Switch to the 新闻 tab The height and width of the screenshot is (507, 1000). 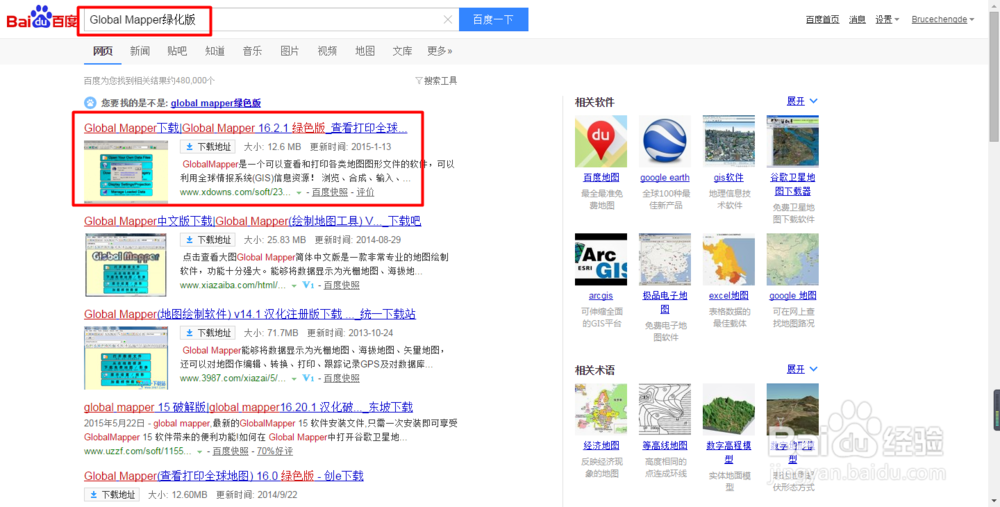tap(140, 51)
